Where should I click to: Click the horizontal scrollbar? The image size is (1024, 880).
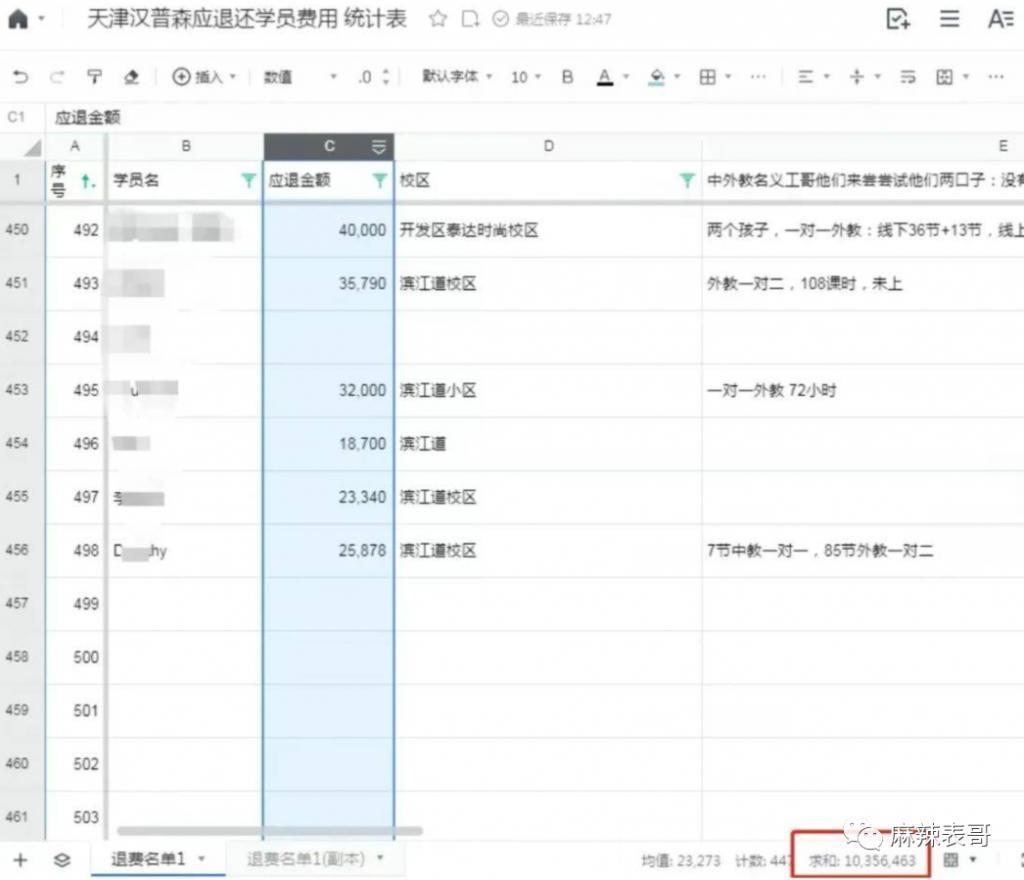[270, 831]
